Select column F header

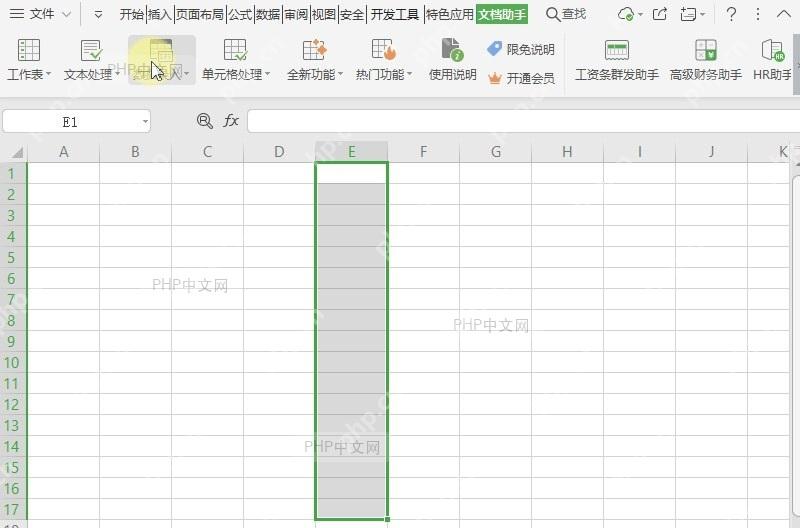click(x=423, y=152)
